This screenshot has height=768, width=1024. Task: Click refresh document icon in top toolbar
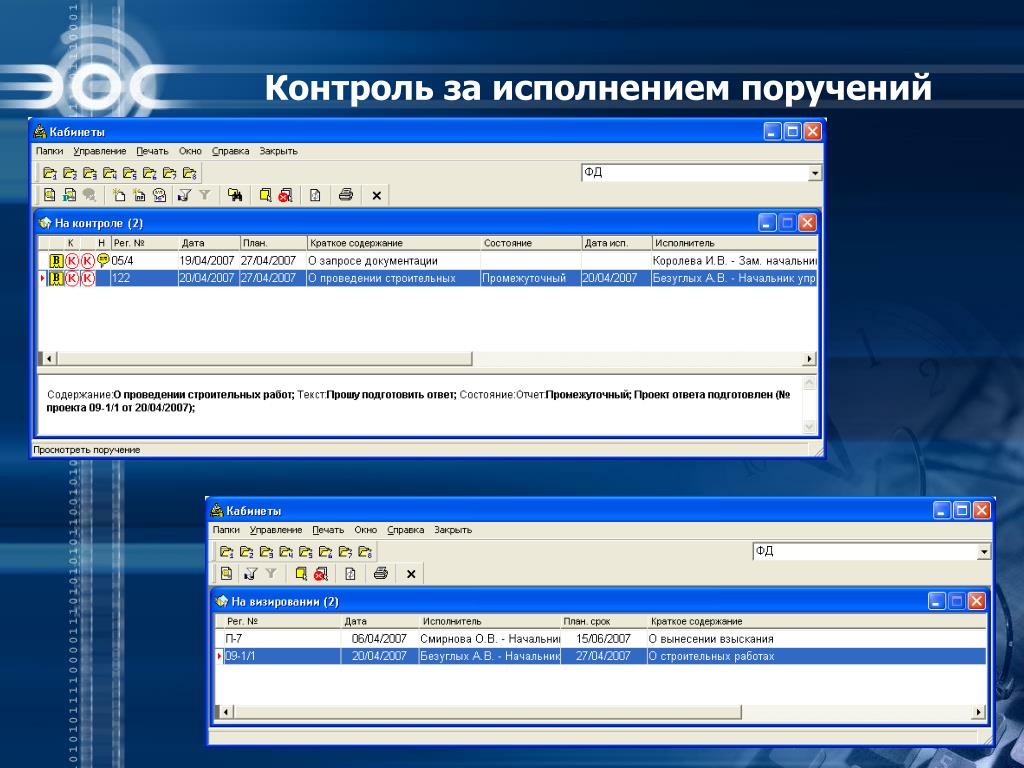point(315,195)
